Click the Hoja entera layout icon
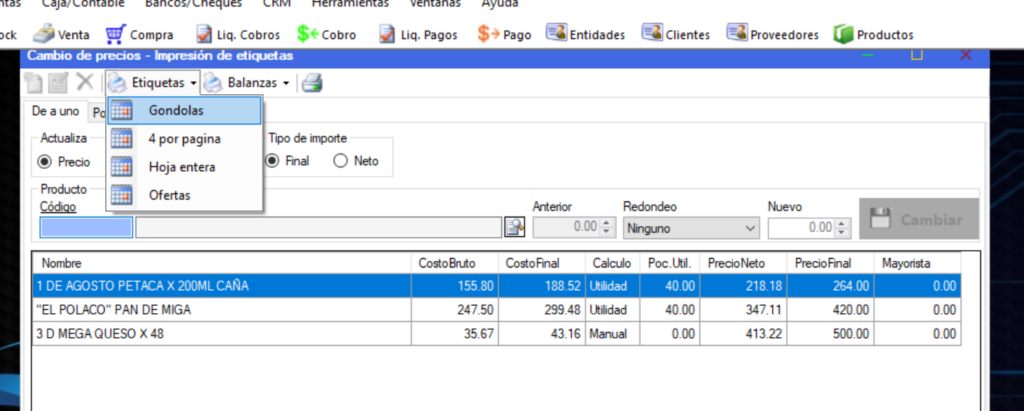 pyautogui.click(x=121, y=167)
